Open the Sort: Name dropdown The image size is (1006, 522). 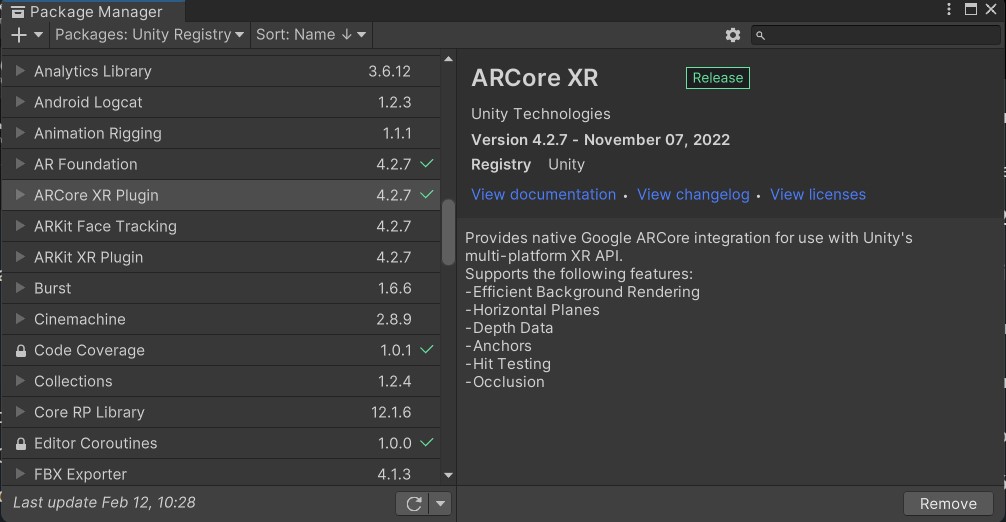pos(311,35)
